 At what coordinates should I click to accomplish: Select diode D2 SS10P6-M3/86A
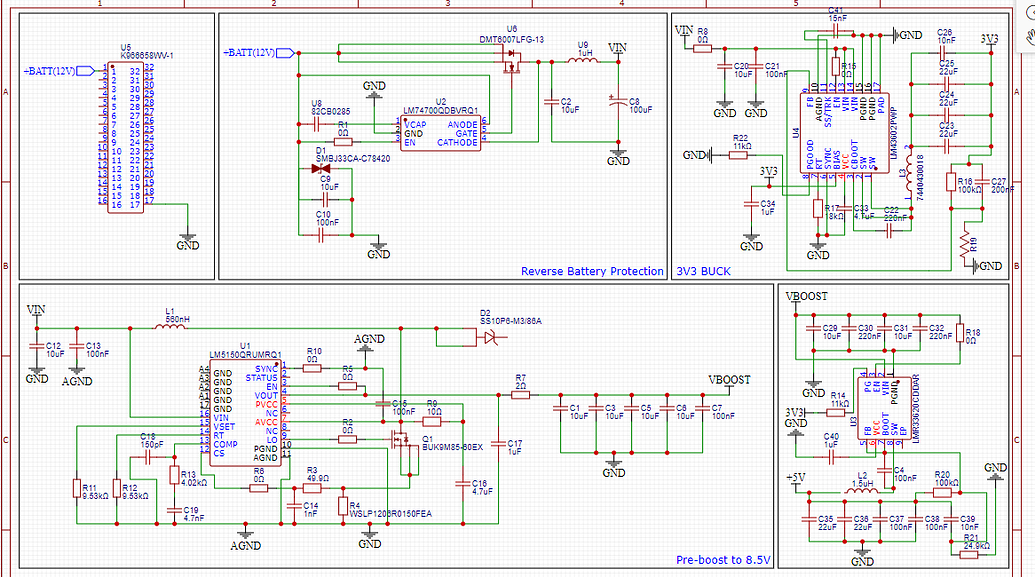point(490,335)
